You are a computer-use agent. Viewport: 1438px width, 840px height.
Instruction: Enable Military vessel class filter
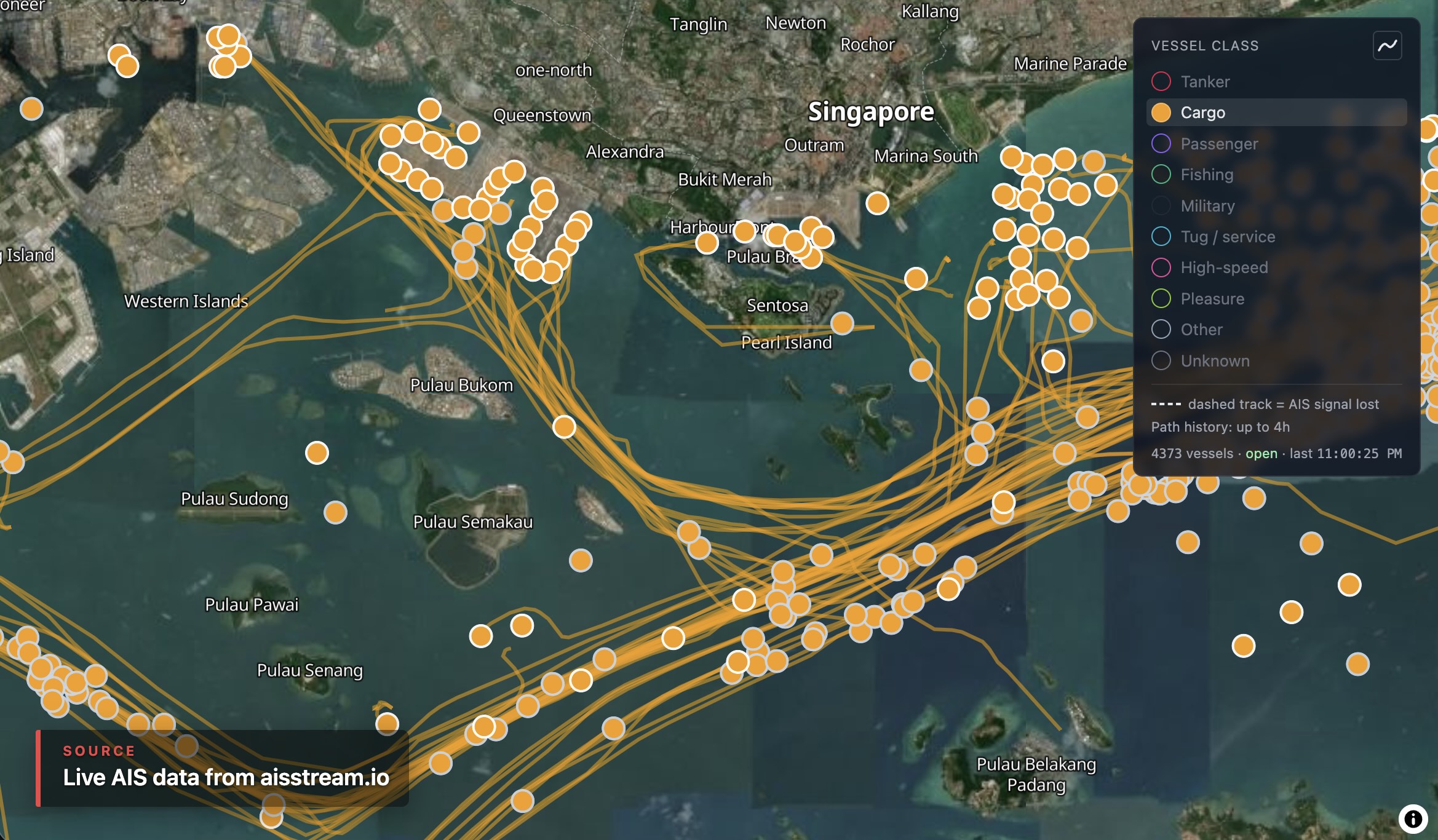tap(1276, 205)
